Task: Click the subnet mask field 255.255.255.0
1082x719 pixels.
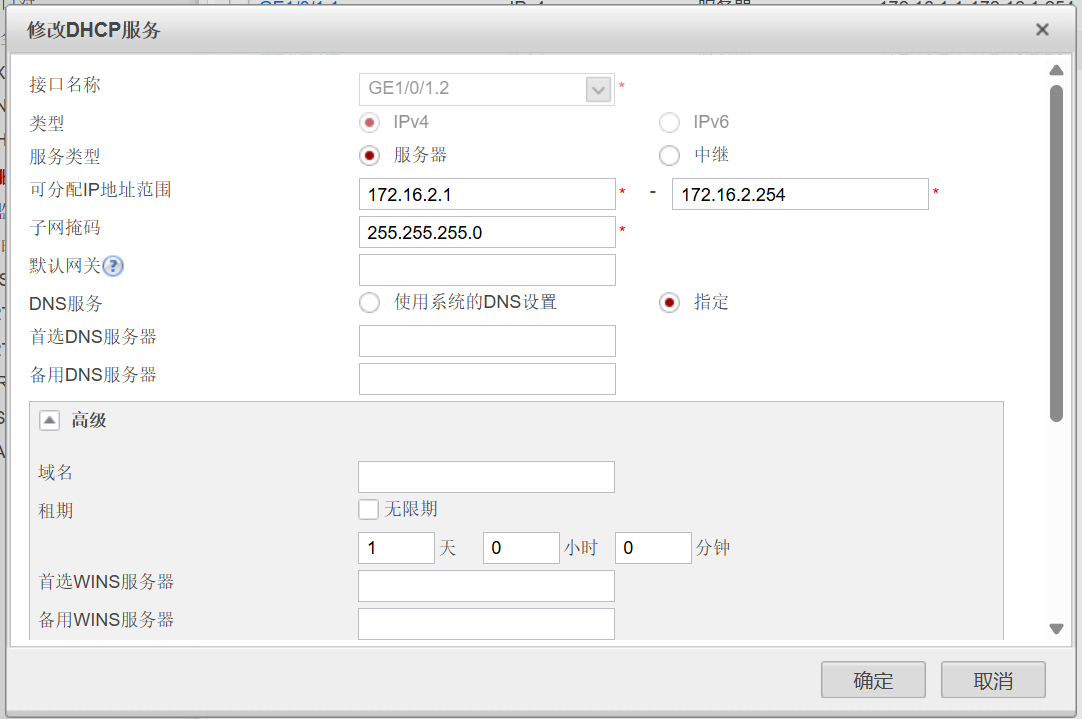Action: 487,233
